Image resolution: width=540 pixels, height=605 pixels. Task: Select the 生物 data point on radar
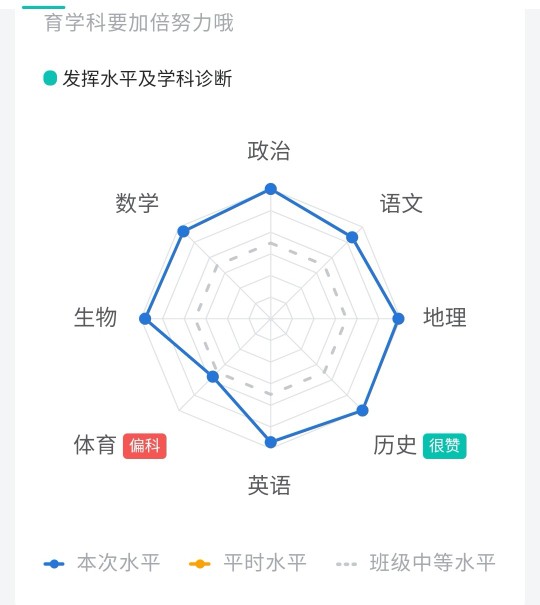coord(145,319)
